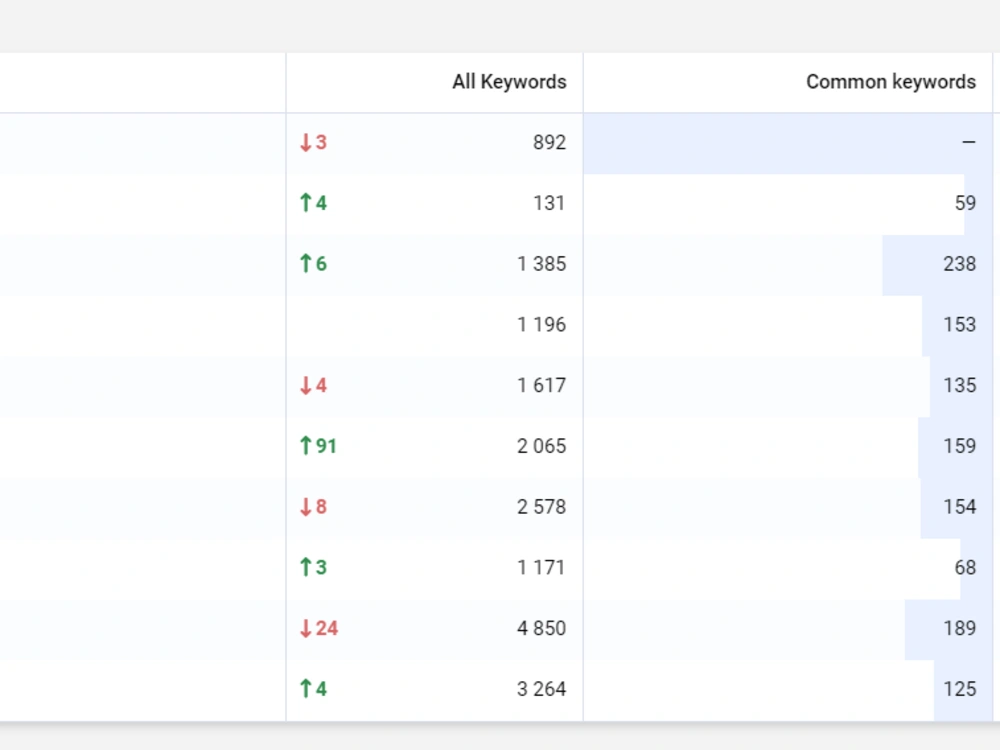Click the Common keywords value 59
The width and height of the screenshot is (1000, 750).
pos(965,203)
